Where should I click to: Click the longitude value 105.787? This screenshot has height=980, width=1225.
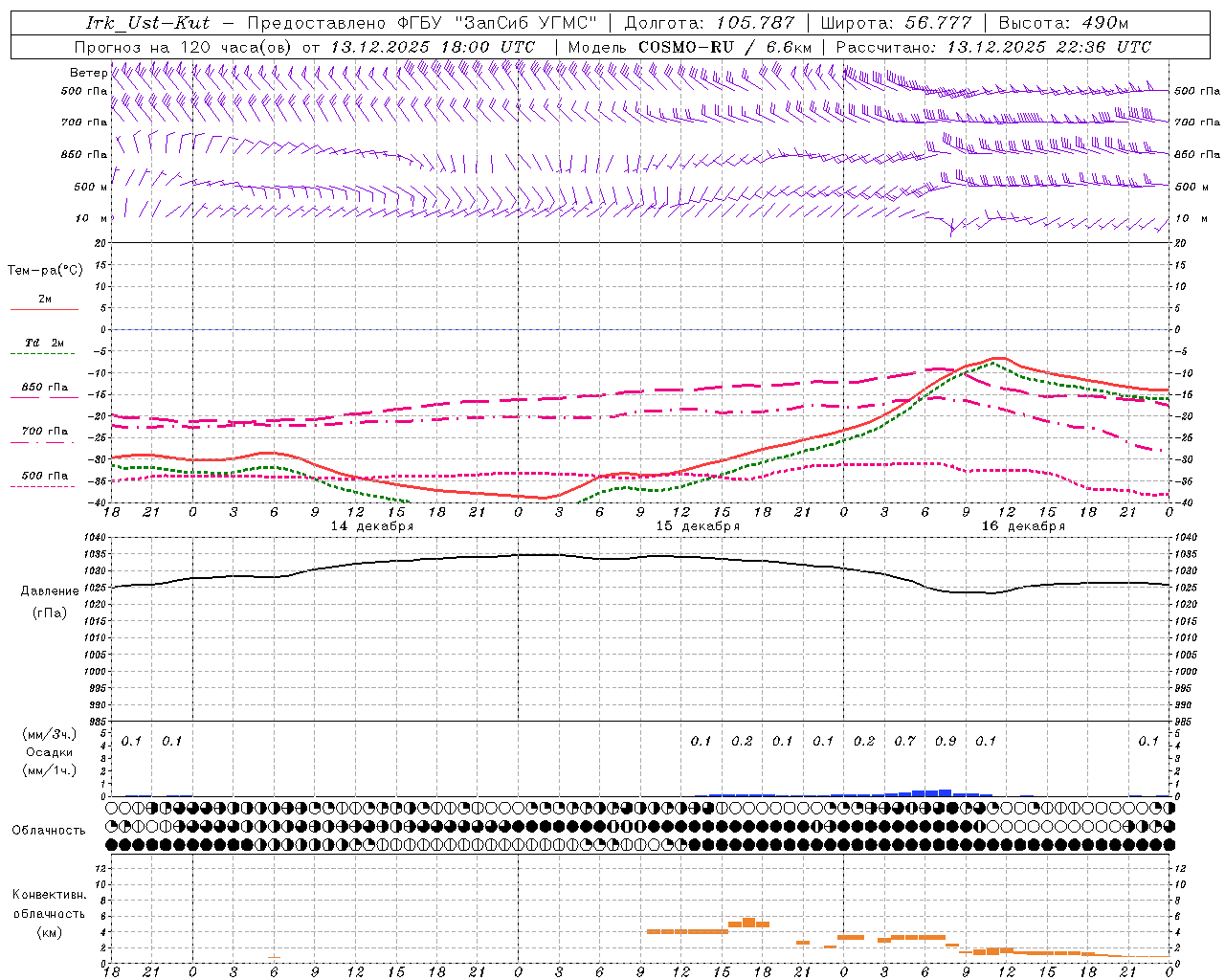(x=756, y=23)
